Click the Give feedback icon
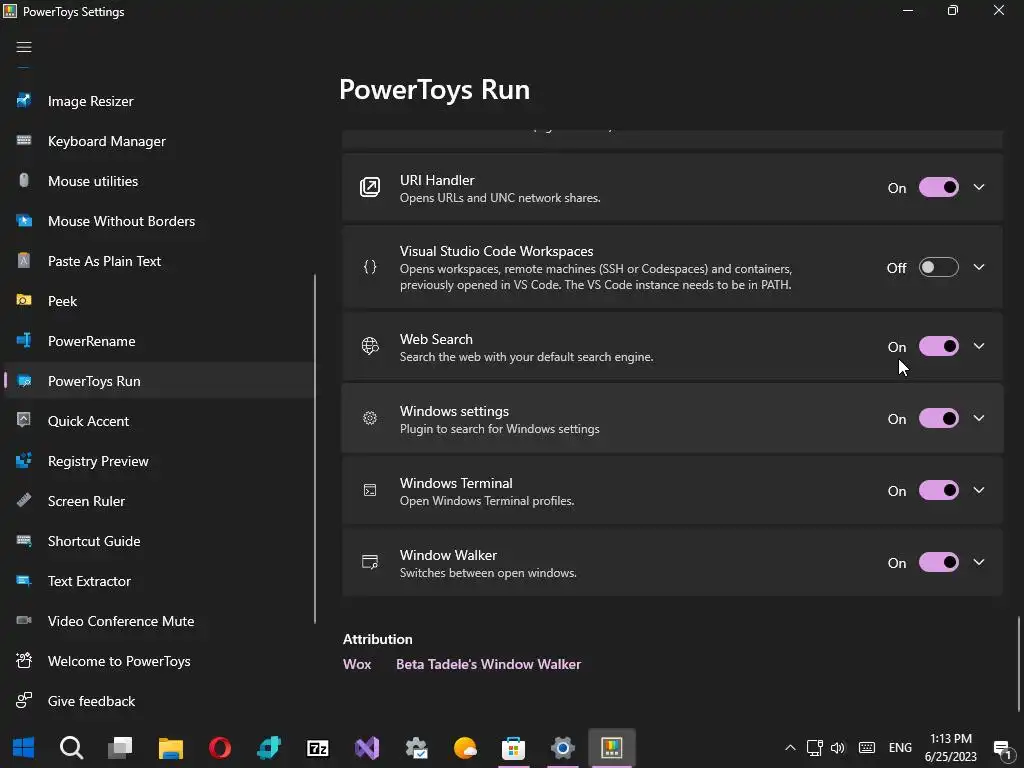Viewport: 1024px width, 768px height. point(24,700)
